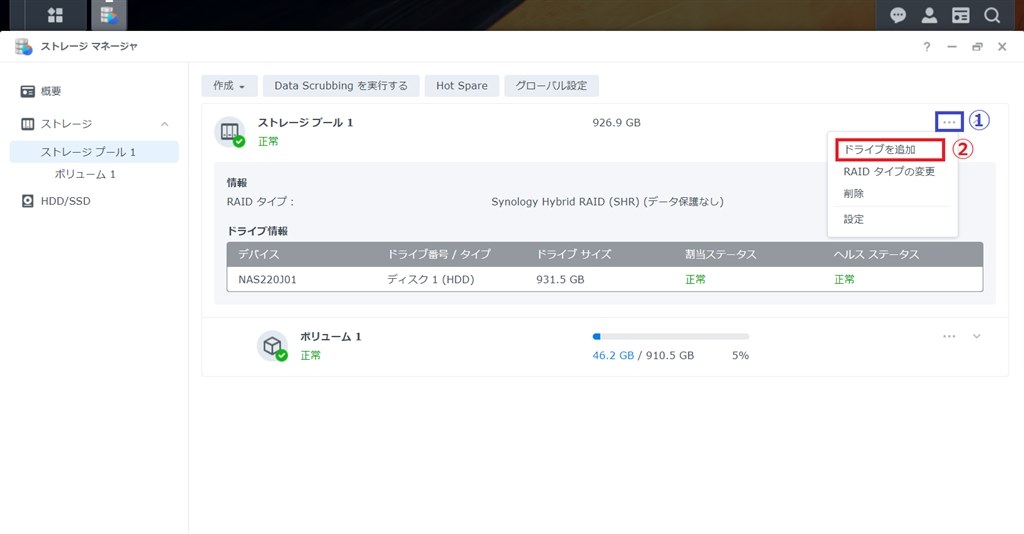
Task: Select ボリューム 1 in sidebar
Action: pyautogui.click(x=85, y=174)
